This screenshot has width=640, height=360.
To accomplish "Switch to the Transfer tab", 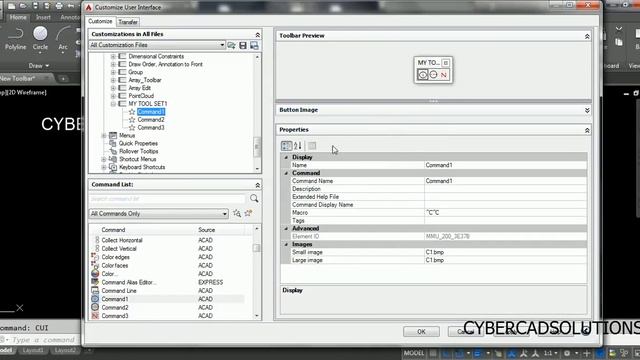I will [x=128, y=22].
